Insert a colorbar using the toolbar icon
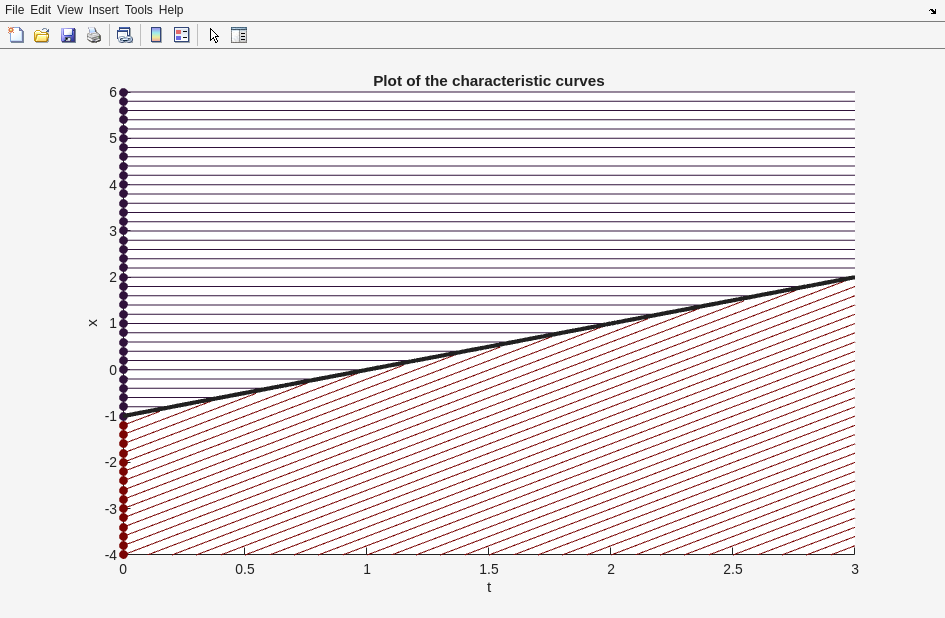The height and width of the screenshot is (618, 945). [x=156, y=35]
